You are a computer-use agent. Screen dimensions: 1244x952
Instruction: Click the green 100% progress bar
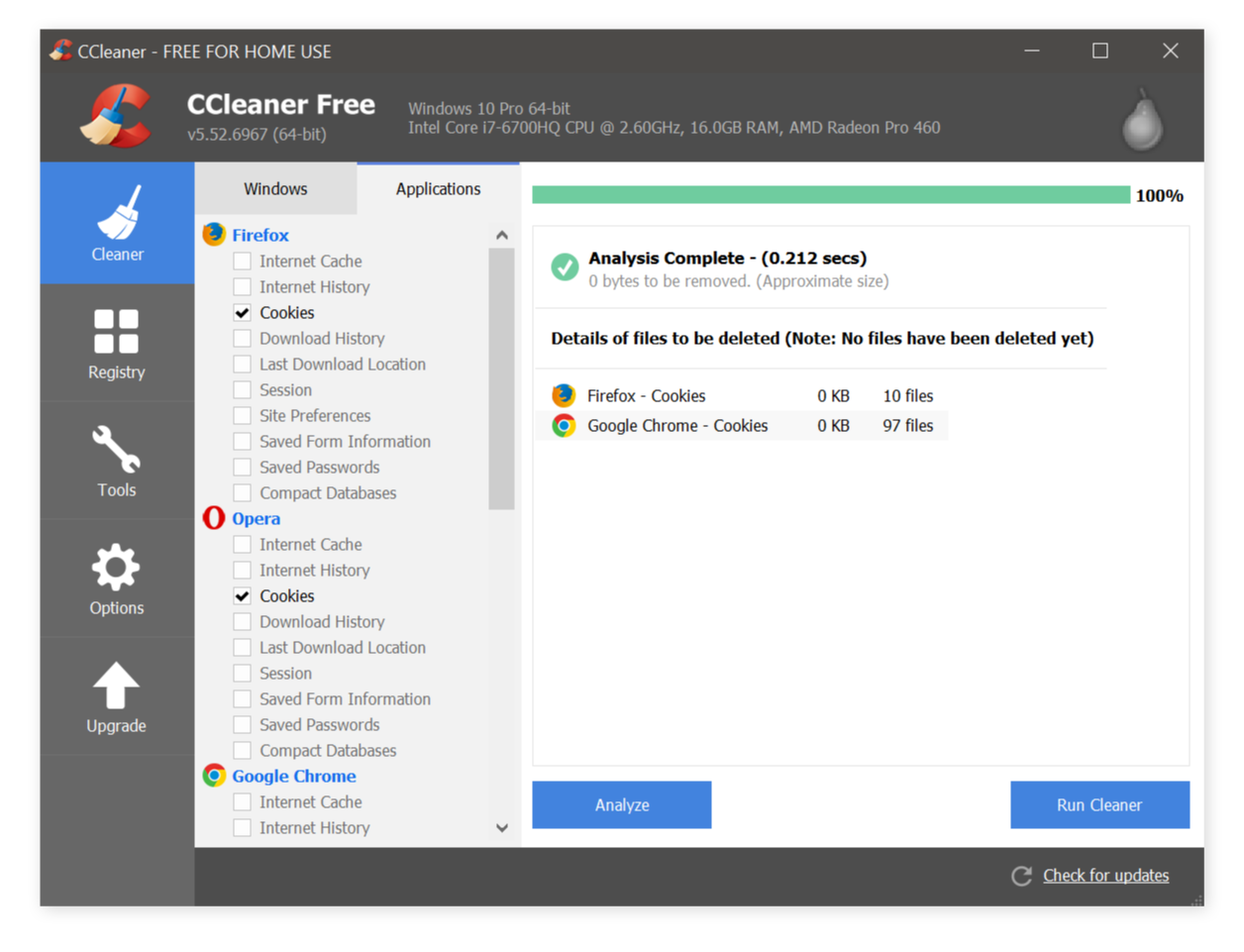(831, 195)
